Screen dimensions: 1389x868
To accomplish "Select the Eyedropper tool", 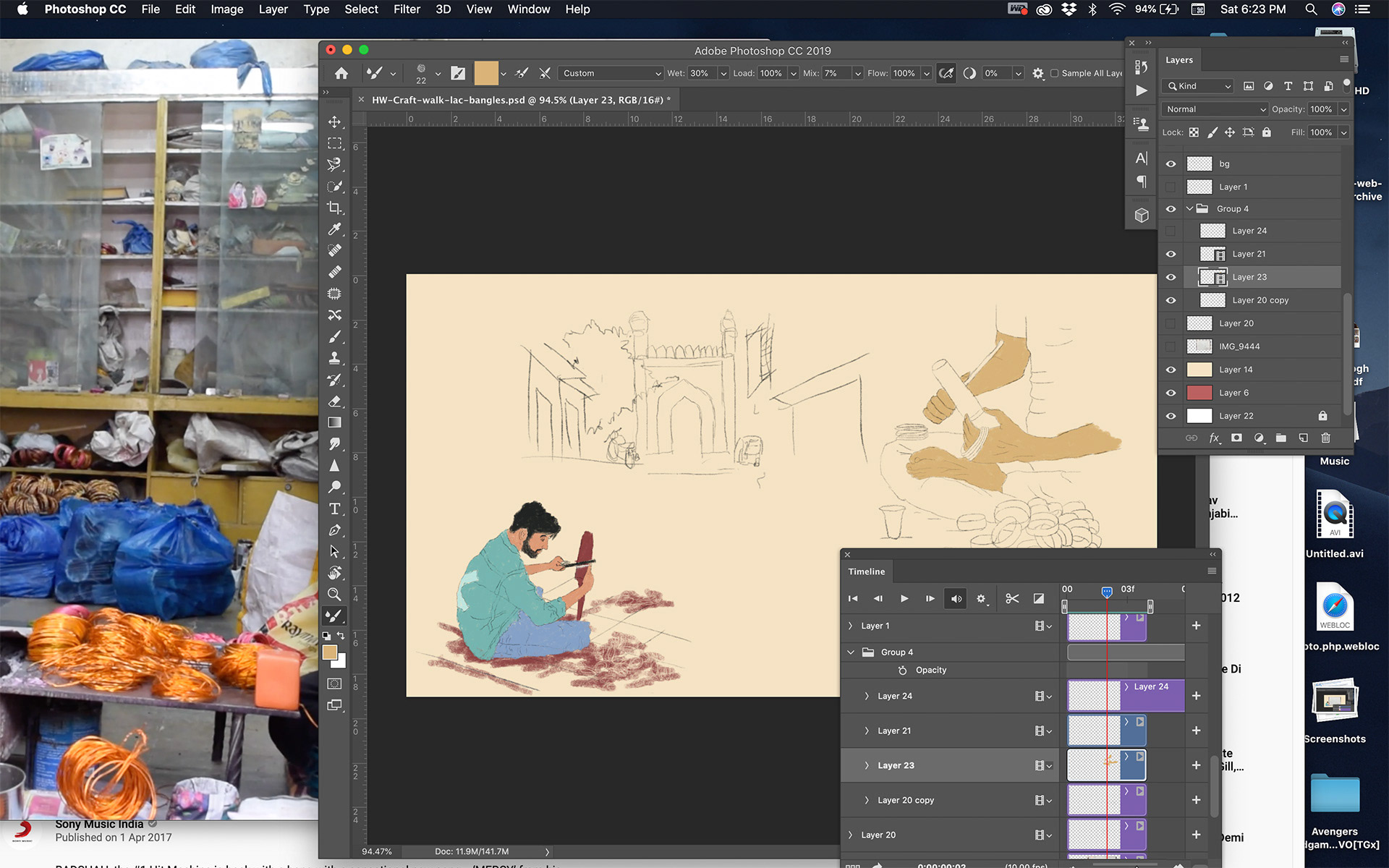I will 334,229.
